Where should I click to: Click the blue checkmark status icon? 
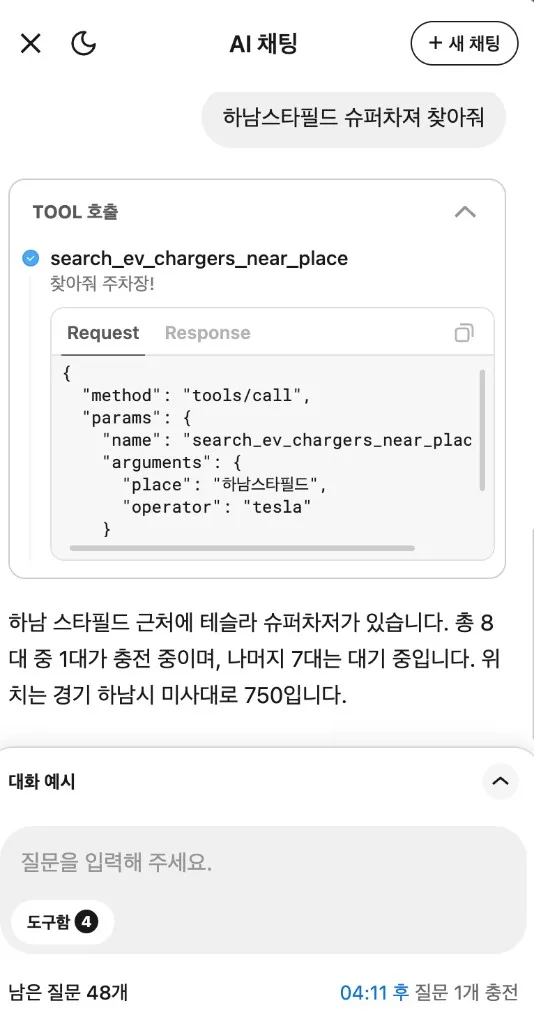[x=31, y=259]
